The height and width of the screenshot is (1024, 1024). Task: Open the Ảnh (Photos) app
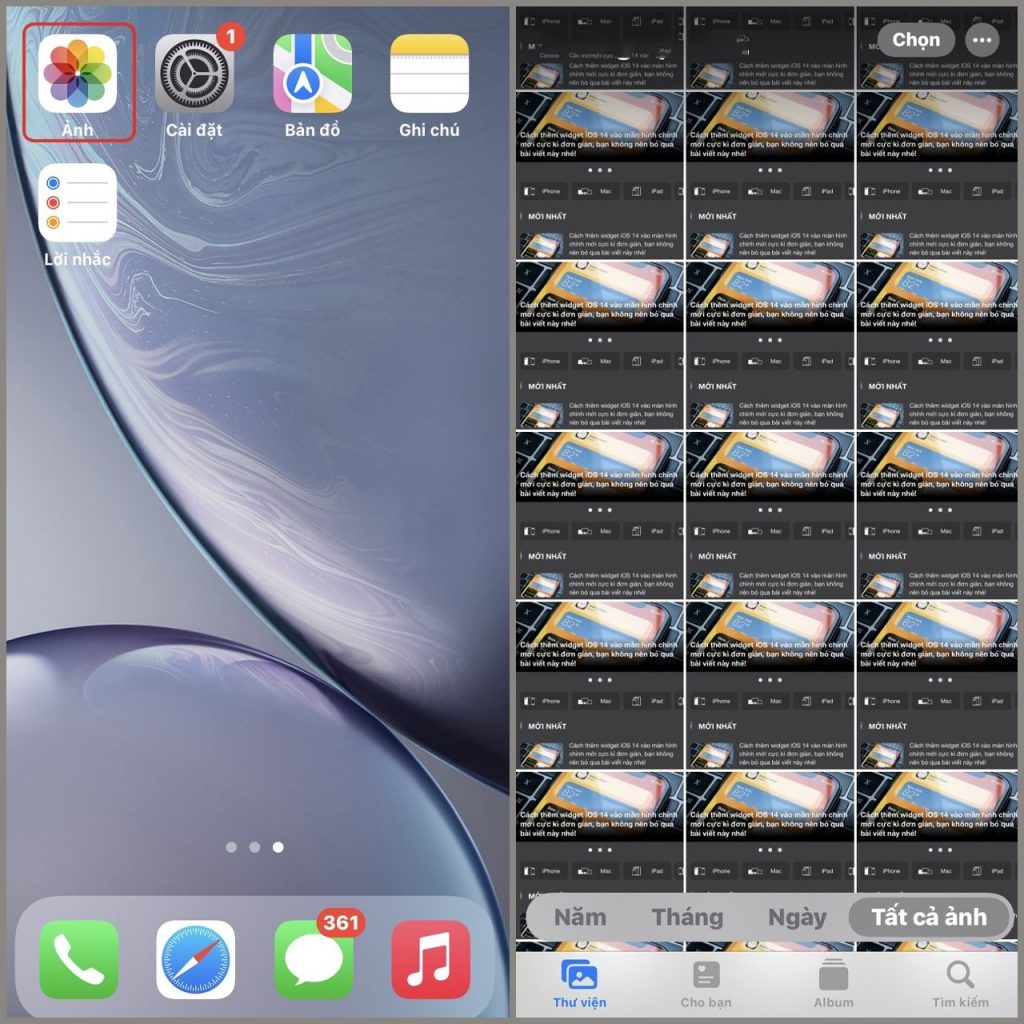[x=78, y=73]
